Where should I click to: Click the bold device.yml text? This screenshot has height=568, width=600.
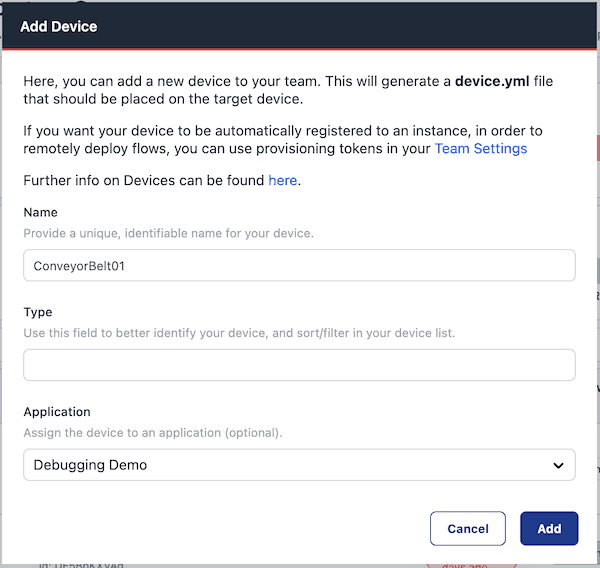[x=491, y=82]
